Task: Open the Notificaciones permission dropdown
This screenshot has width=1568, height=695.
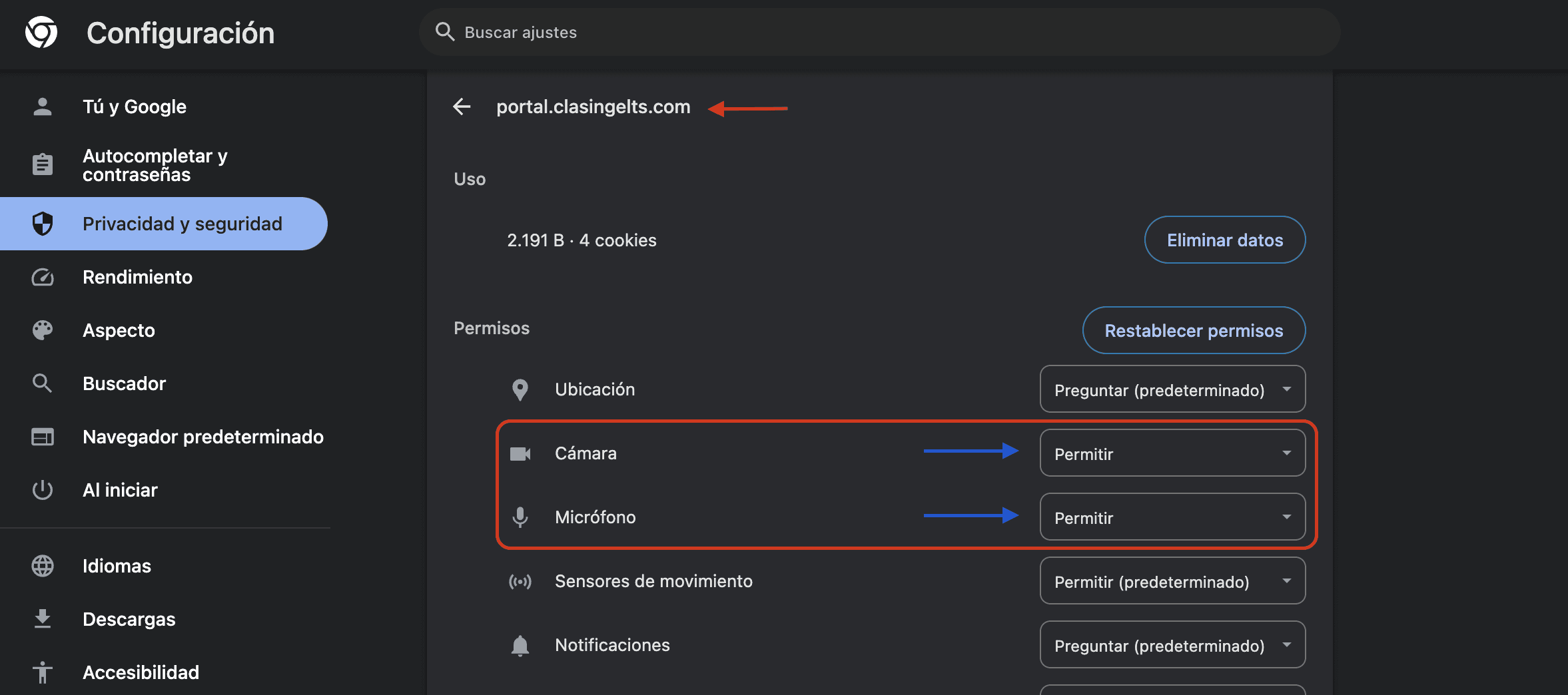Action: tap(1172, 644)
